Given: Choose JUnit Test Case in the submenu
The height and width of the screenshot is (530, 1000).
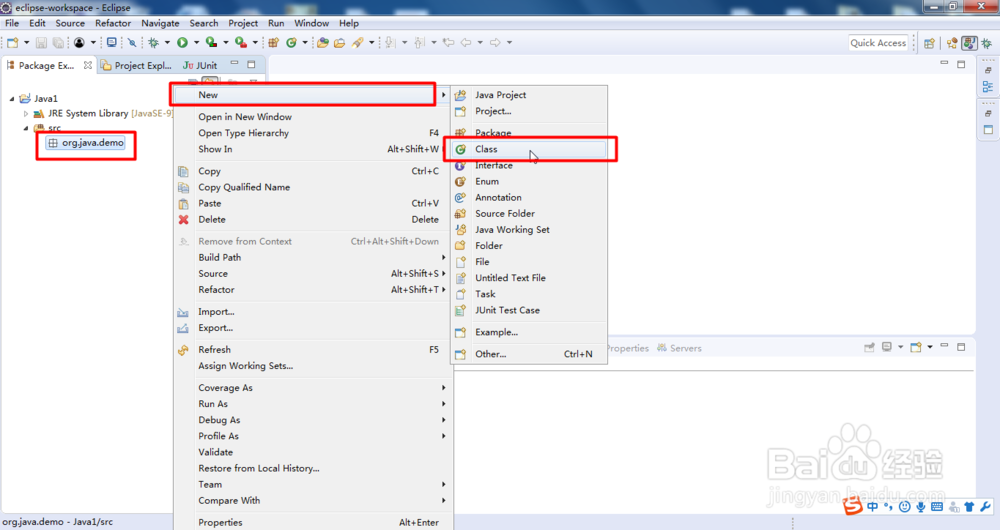Looking at the screenshot, I should pyautogui.click(x=529, y=310).
